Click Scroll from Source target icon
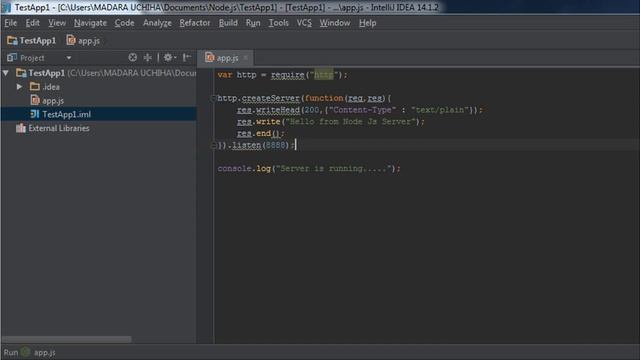 133,58
